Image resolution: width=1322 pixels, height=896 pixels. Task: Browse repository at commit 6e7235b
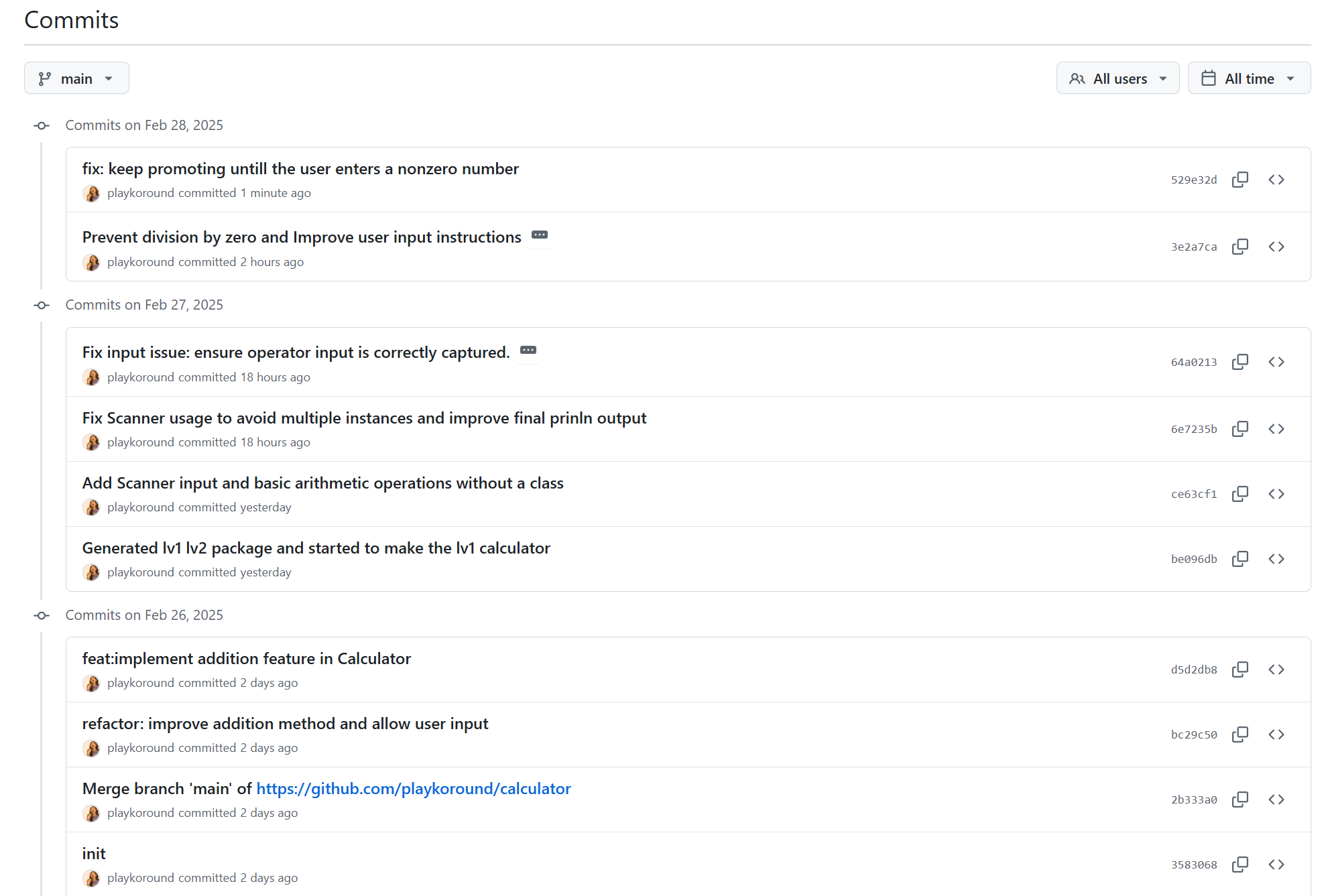[1276, 429]
